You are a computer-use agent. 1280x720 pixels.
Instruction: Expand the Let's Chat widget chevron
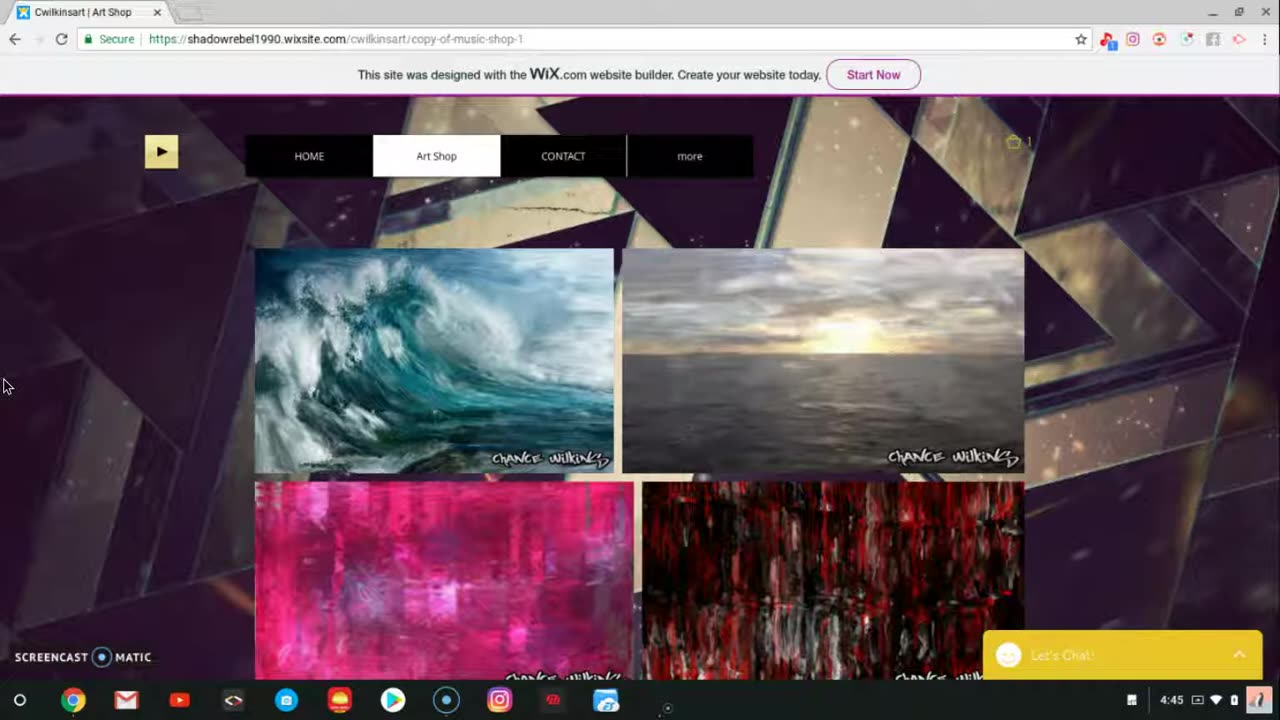(x=1239, y=655)
